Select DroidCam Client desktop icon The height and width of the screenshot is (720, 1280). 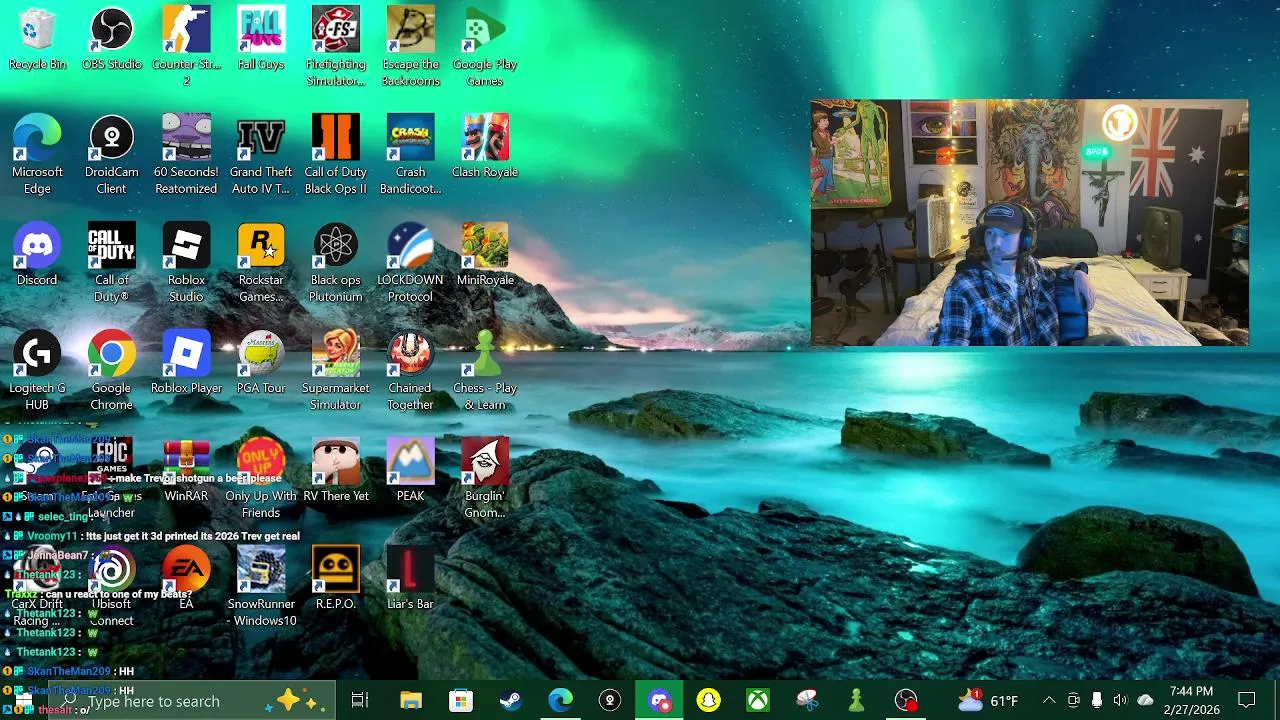pos(112,155)
